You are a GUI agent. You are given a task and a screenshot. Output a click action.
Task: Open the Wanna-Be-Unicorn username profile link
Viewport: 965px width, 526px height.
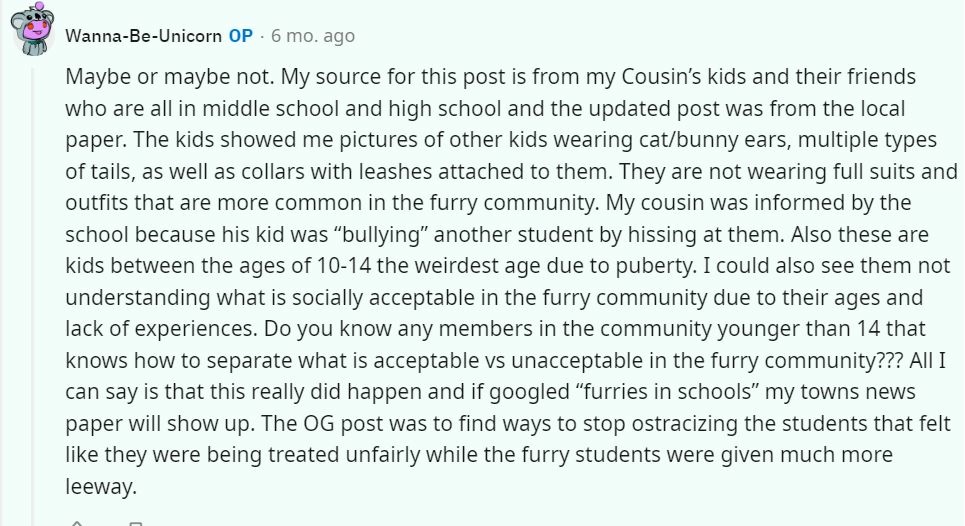pos(144,36)
